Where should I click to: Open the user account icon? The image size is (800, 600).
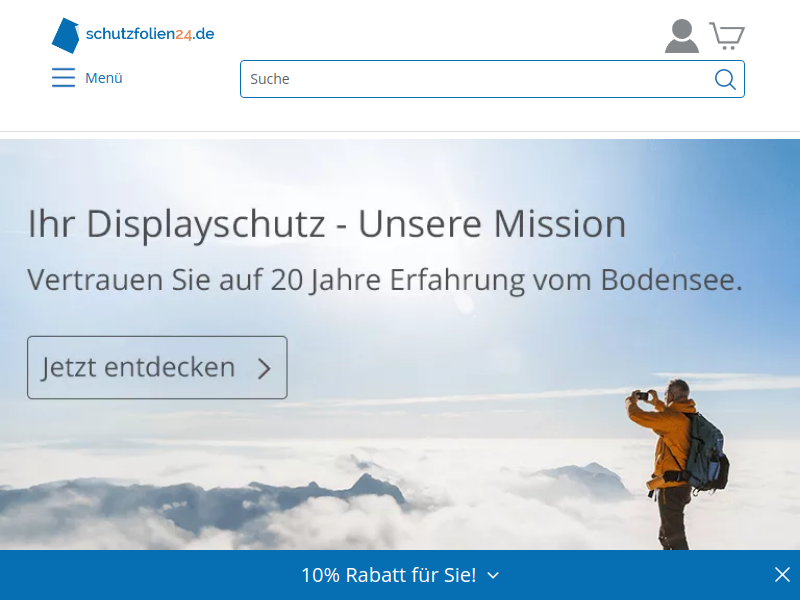(682, 36)
